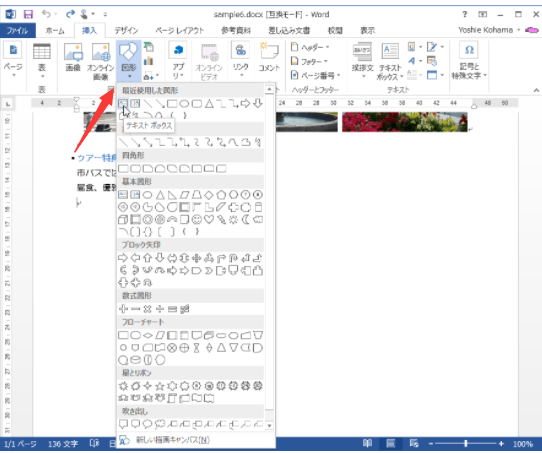Select the division equation shape

tap(160, 309)
